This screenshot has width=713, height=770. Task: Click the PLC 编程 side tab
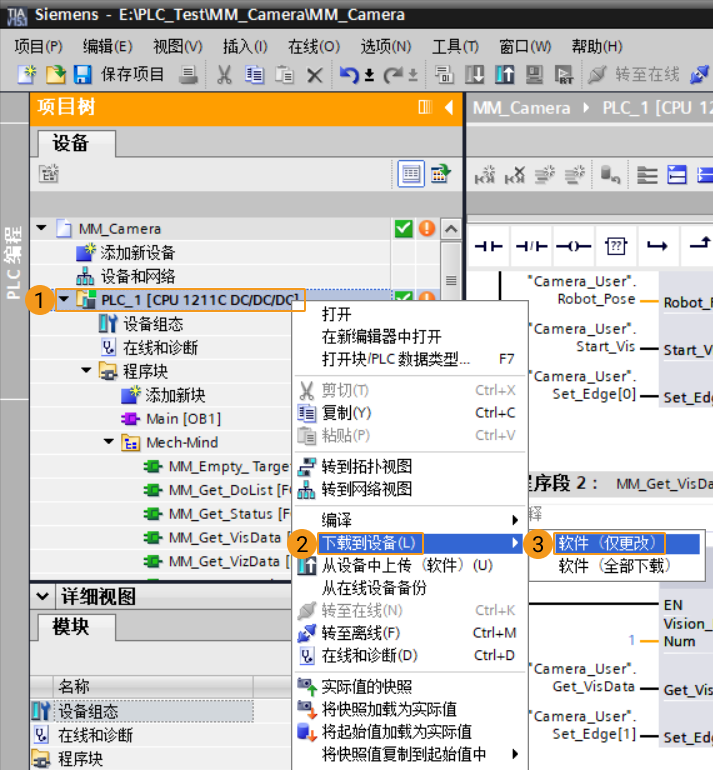tap(14, 261)
